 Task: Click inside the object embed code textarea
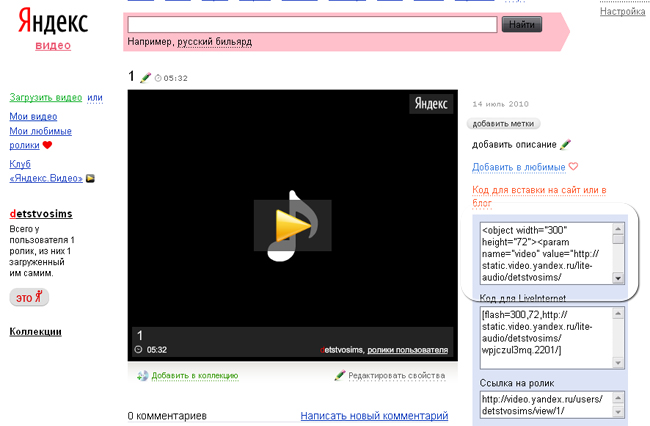[546, 254]
